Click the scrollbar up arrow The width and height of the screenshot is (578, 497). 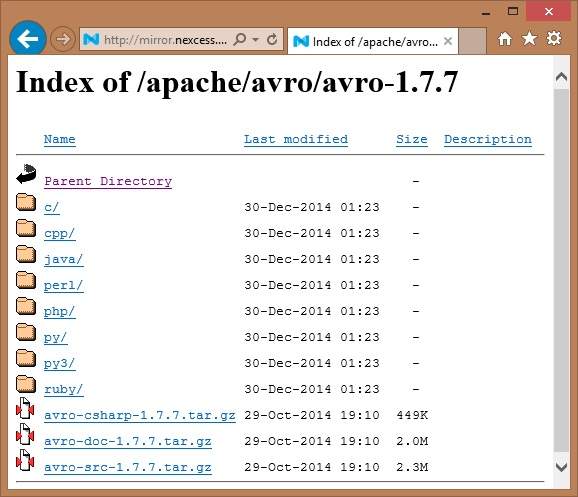pyautogui.click(x=561, y=78)
